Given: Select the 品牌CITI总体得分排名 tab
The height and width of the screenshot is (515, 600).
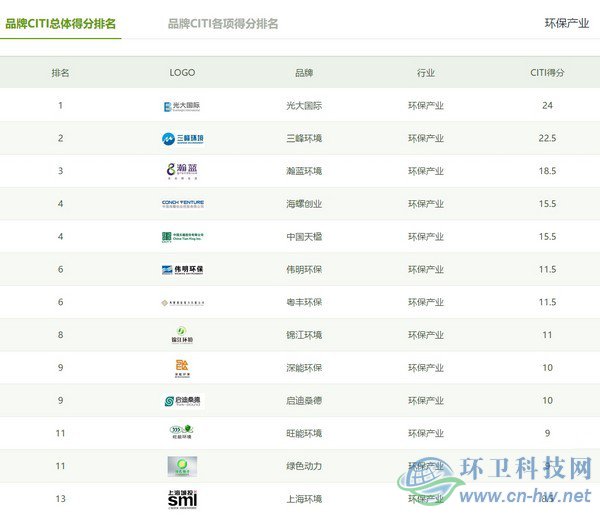Looking at the screenshot, I should tap(61, 23).
